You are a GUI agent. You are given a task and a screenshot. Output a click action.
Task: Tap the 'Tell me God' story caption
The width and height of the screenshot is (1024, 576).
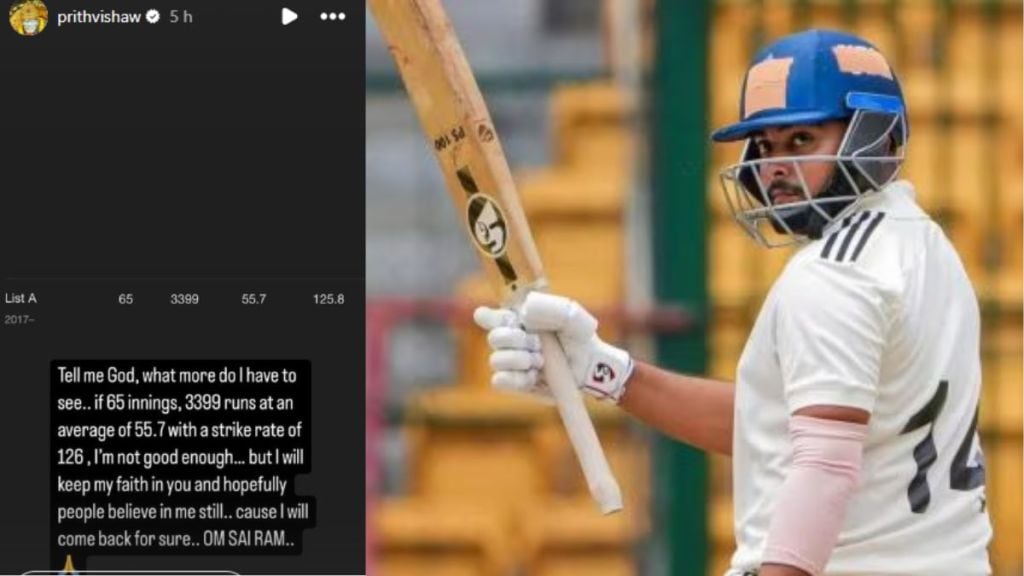coord(182,457)
